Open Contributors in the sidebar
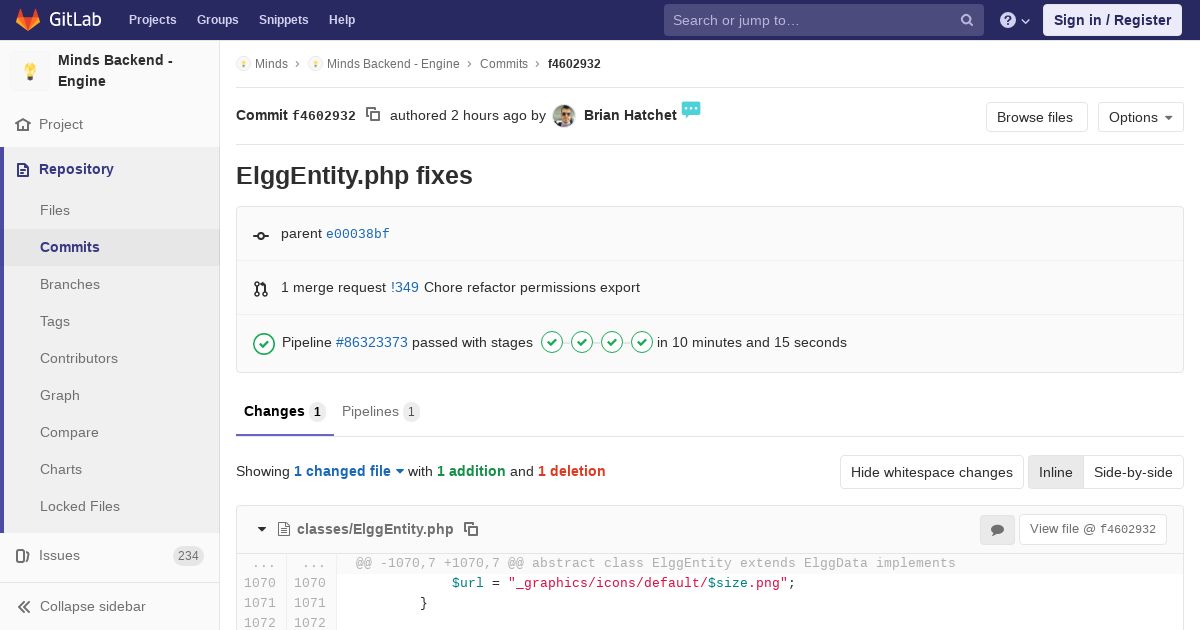 [79, 358]
